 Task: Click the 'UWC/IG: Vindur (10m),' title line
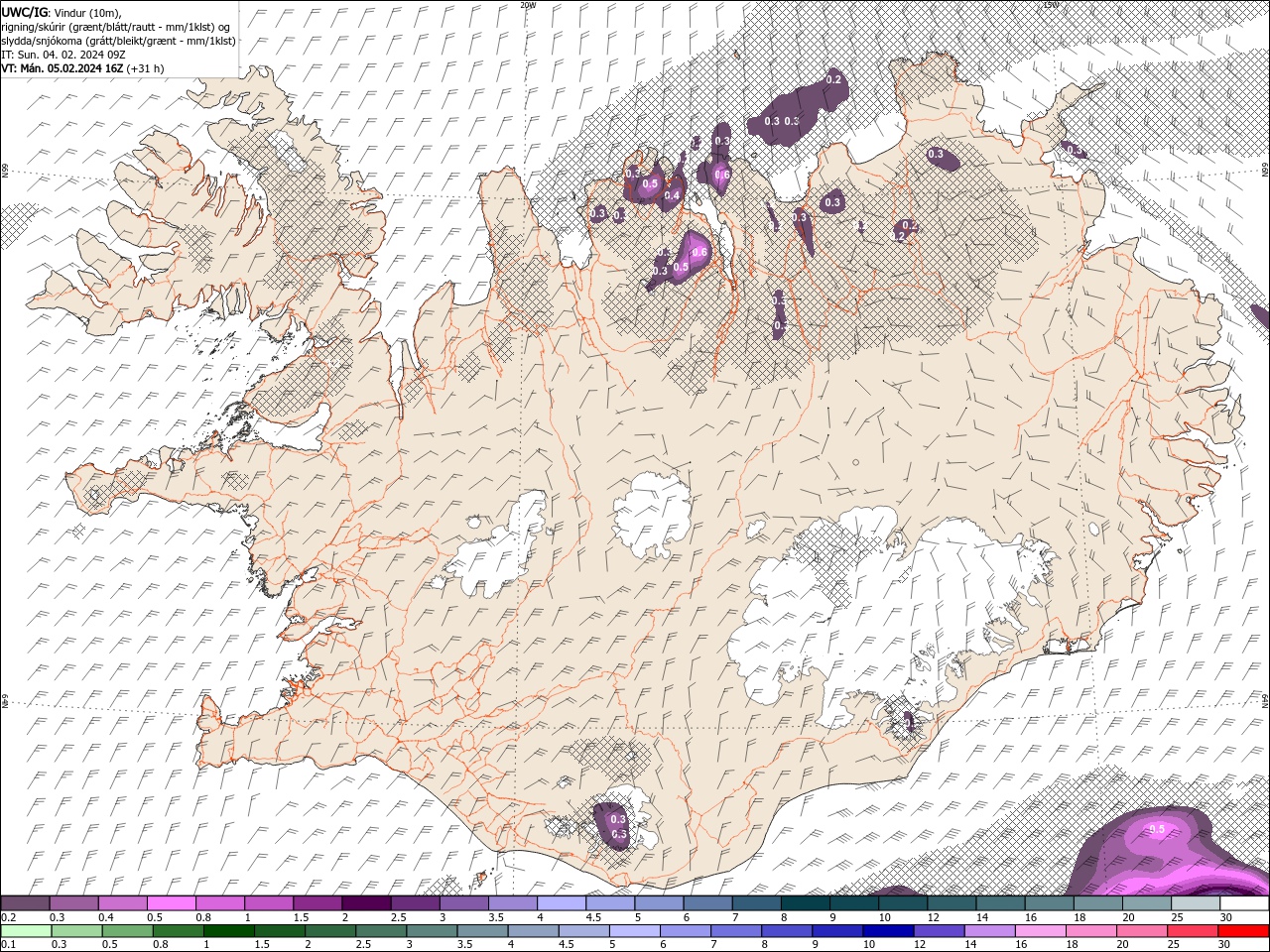(62, 11)
